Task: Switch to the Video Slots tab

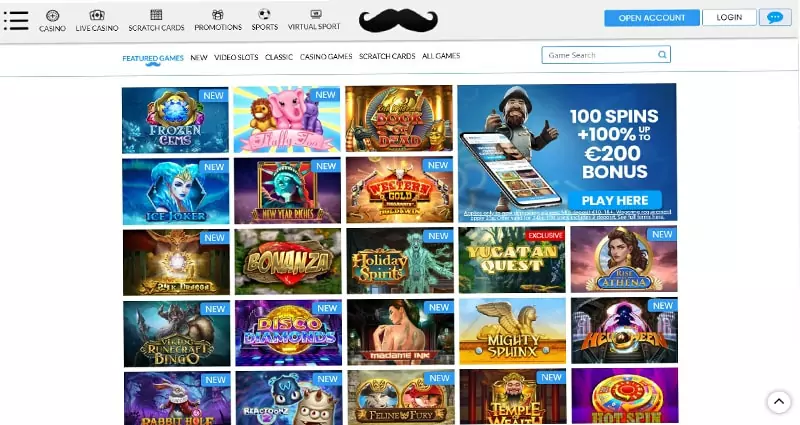Action: tap(236, 57)
